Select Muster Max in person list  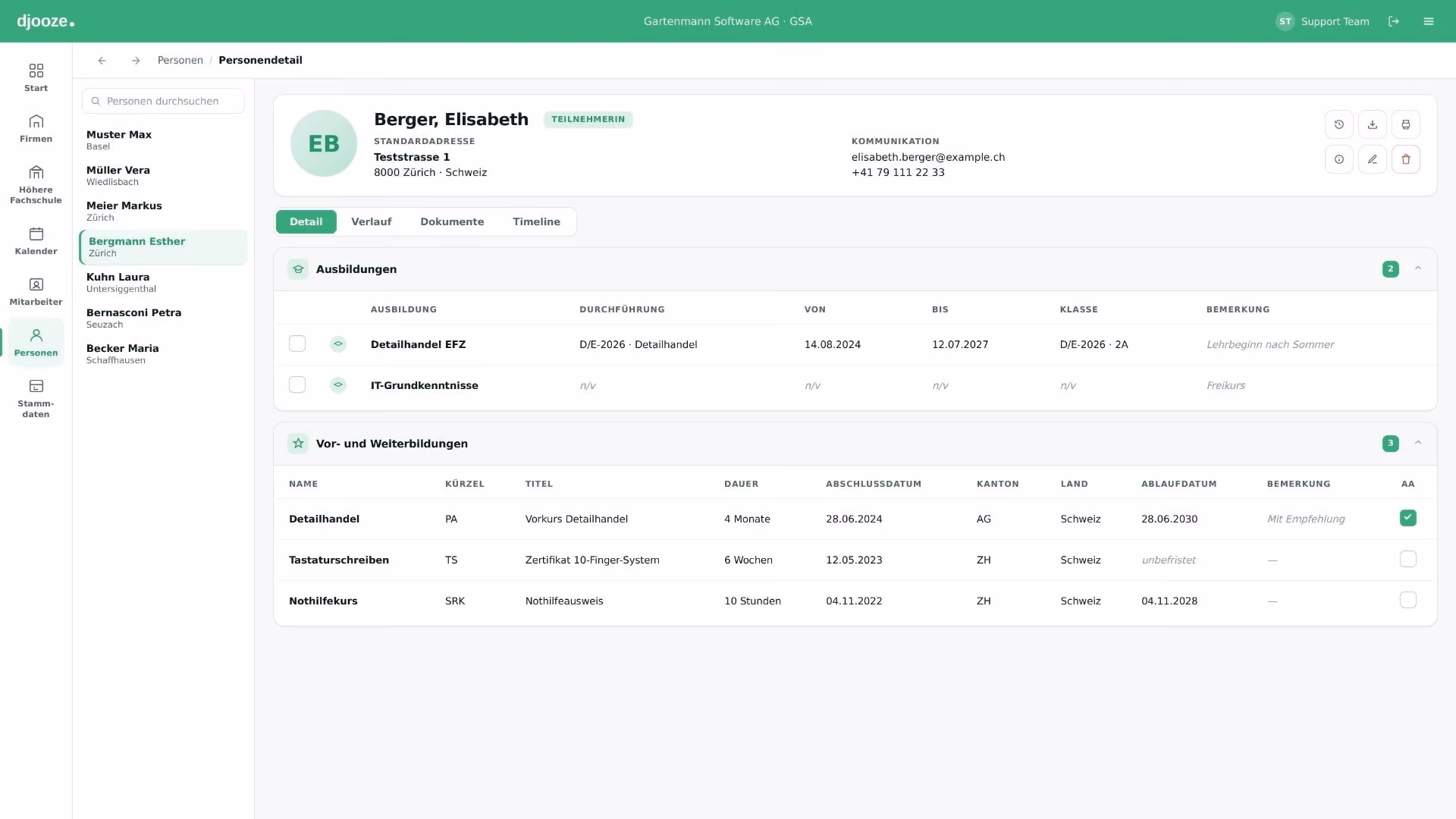[163, 140]
